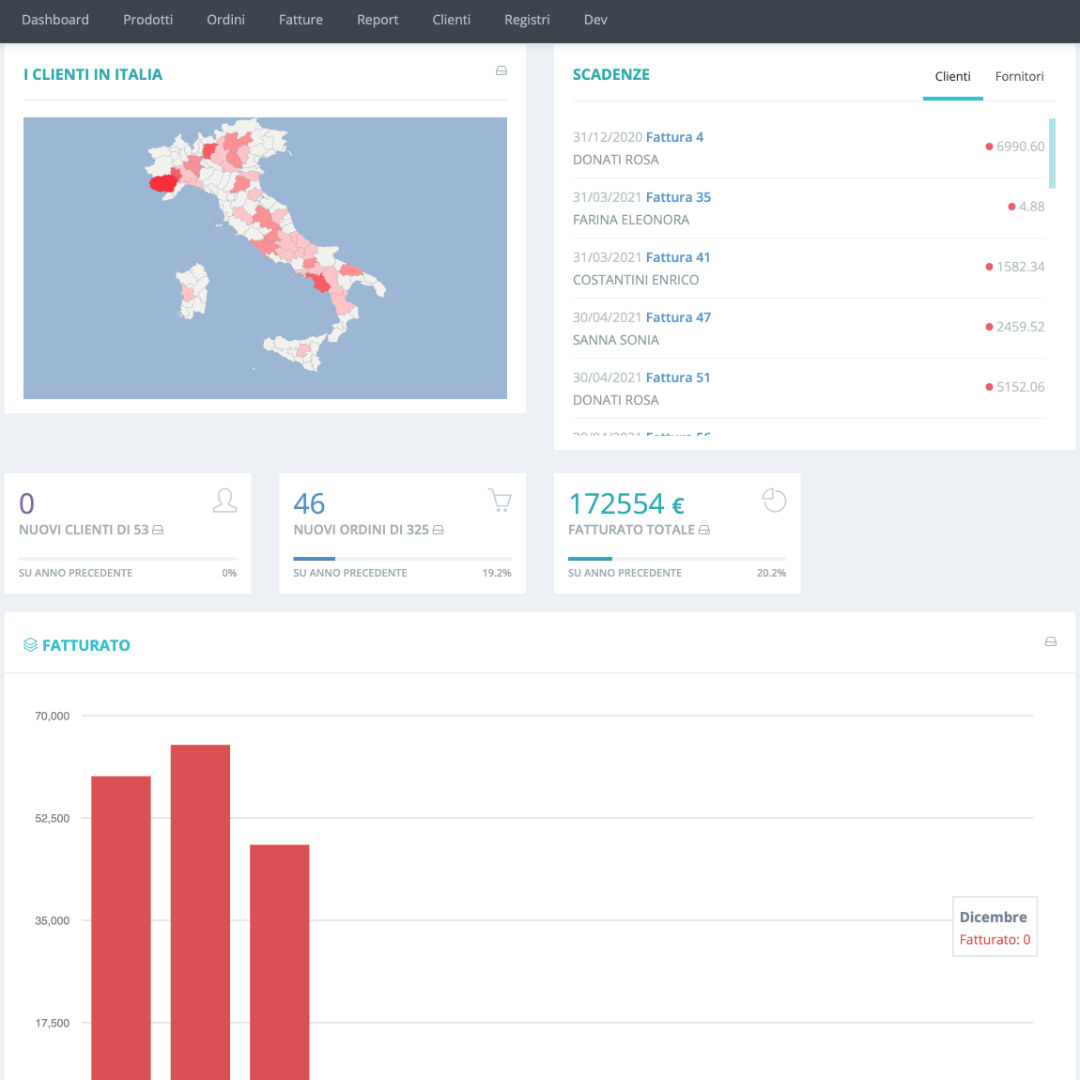Go to Prodotti in the top navigation

[147, 20]
